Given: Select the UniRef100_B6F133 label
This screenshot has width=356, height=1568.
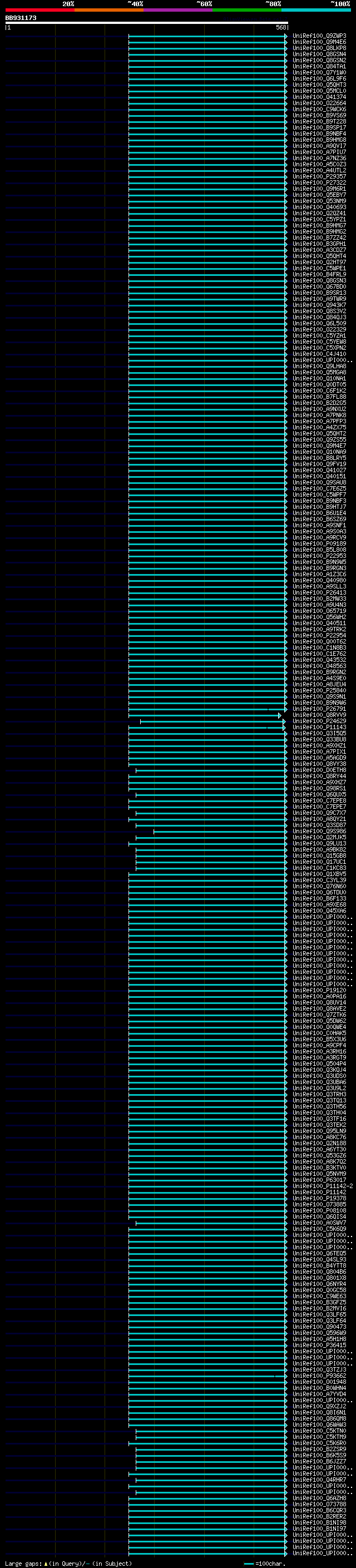Looking at the screenshot, I should (x=319, y=898).
